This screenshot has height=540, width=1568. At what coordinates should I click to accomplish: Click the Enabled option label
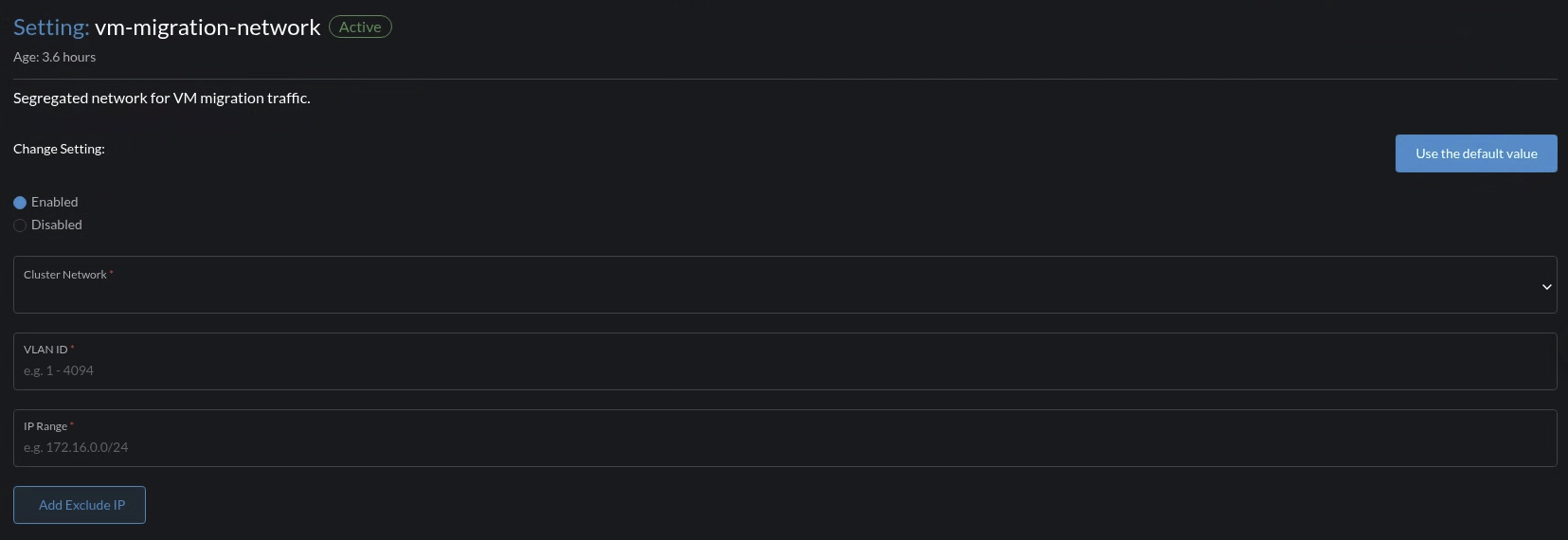pos(55,202)
